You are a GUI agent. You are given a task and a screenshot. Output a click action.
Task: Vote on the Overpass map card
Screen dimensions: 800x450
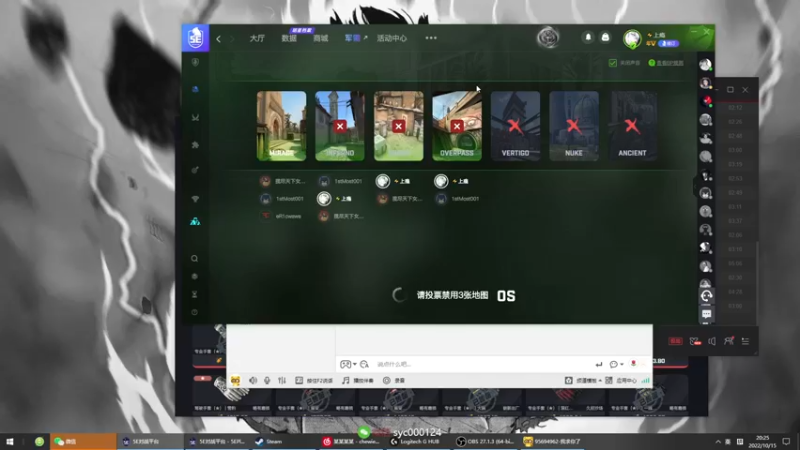457,126
